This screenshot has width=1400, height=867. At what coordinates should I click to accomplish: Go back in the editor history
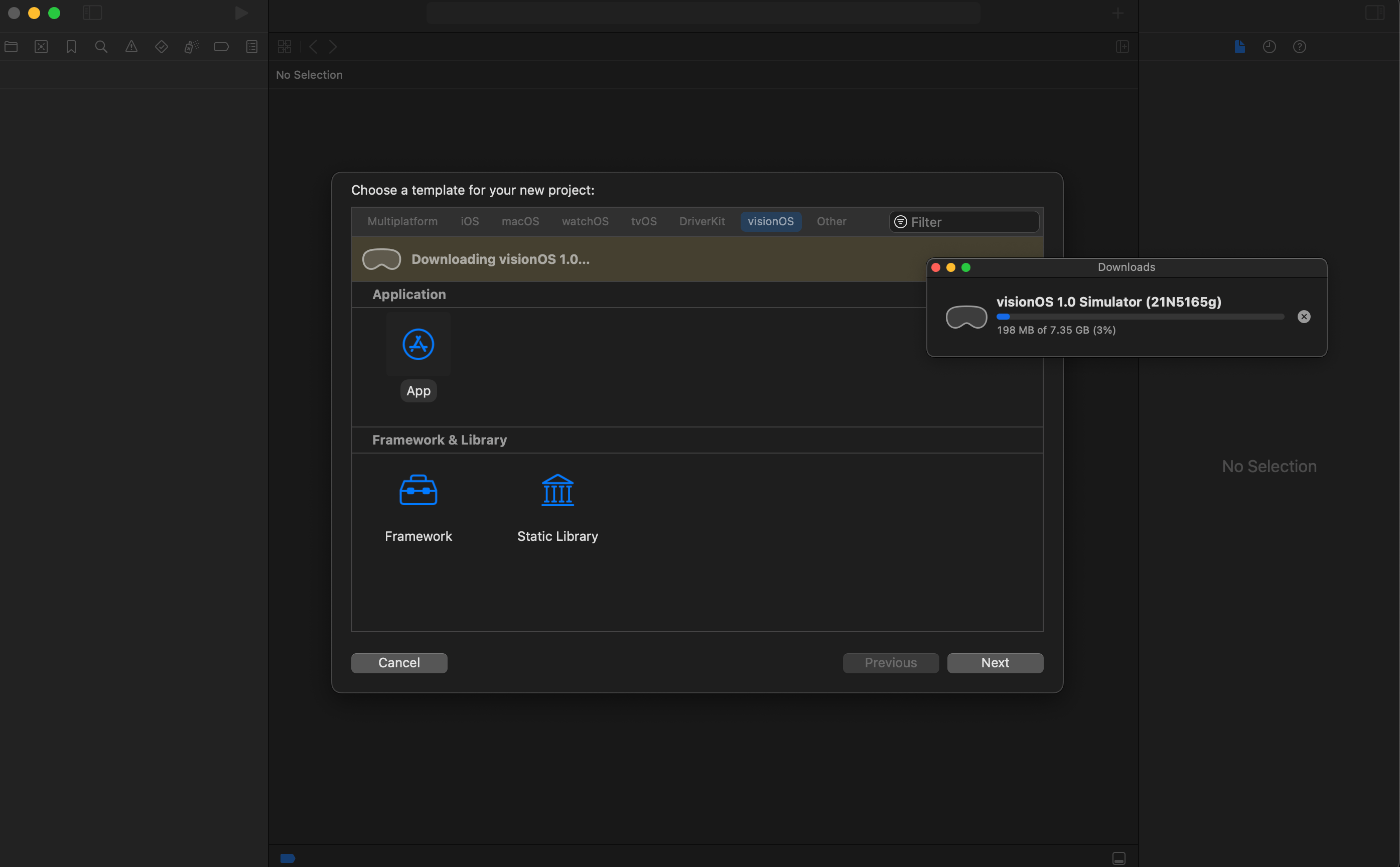(313, 47)
